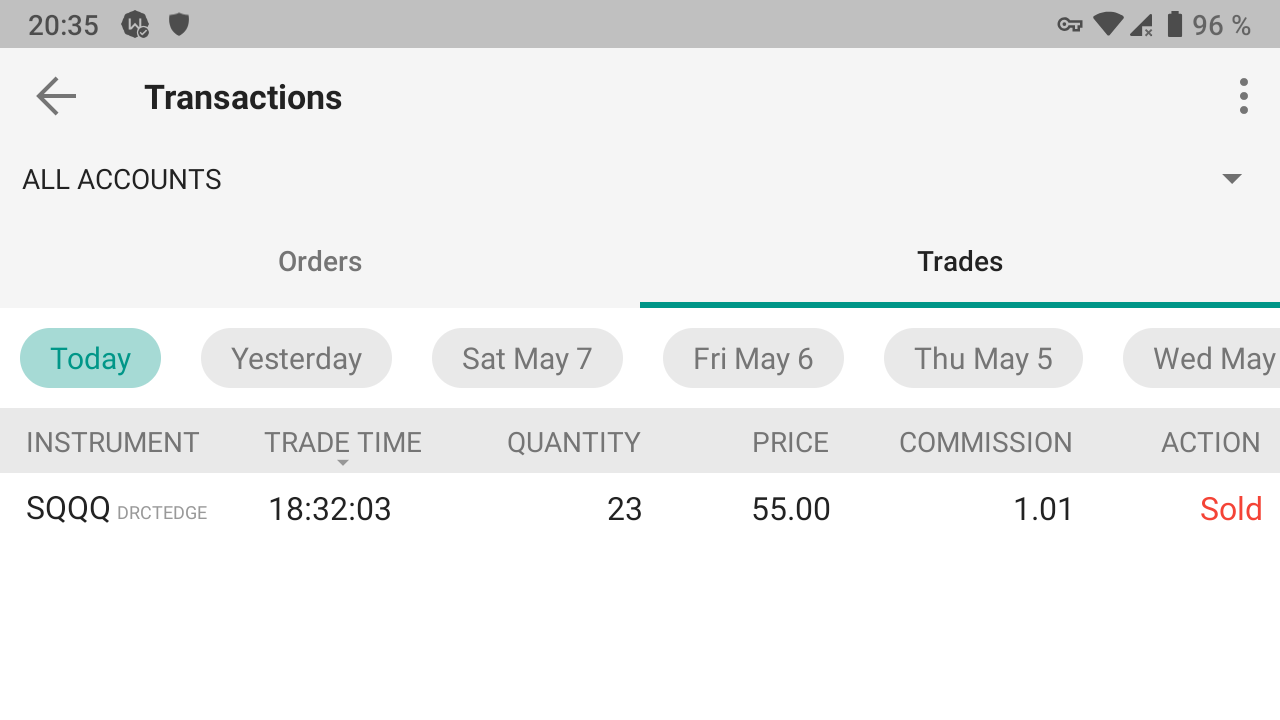The height and width of the screenshot is (720, 1280).
Task: Tap the mobile signal strength icon
Action: (1141, 25)
